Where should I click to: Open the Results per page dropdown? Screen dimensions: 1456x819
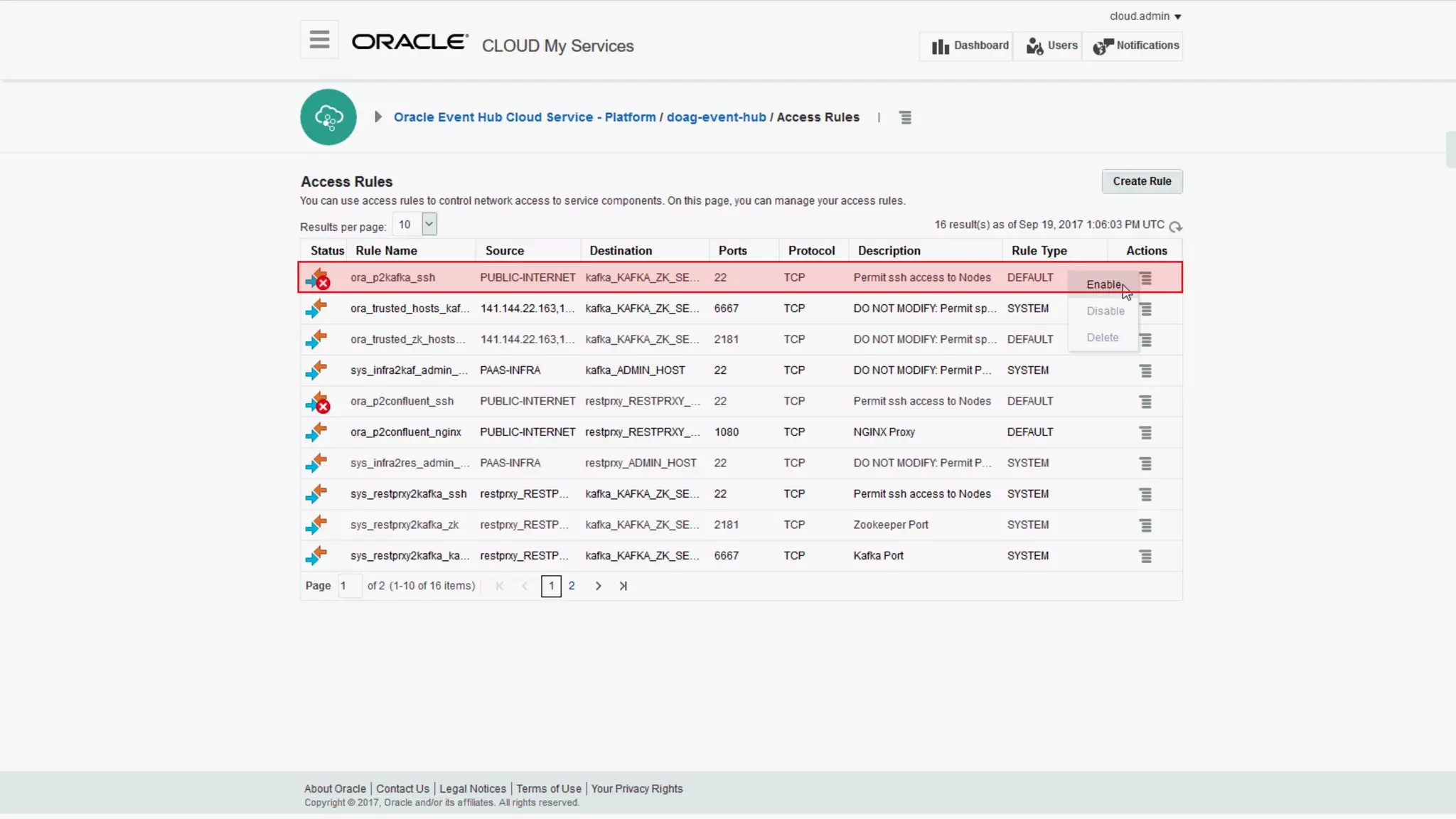[429, 224]
